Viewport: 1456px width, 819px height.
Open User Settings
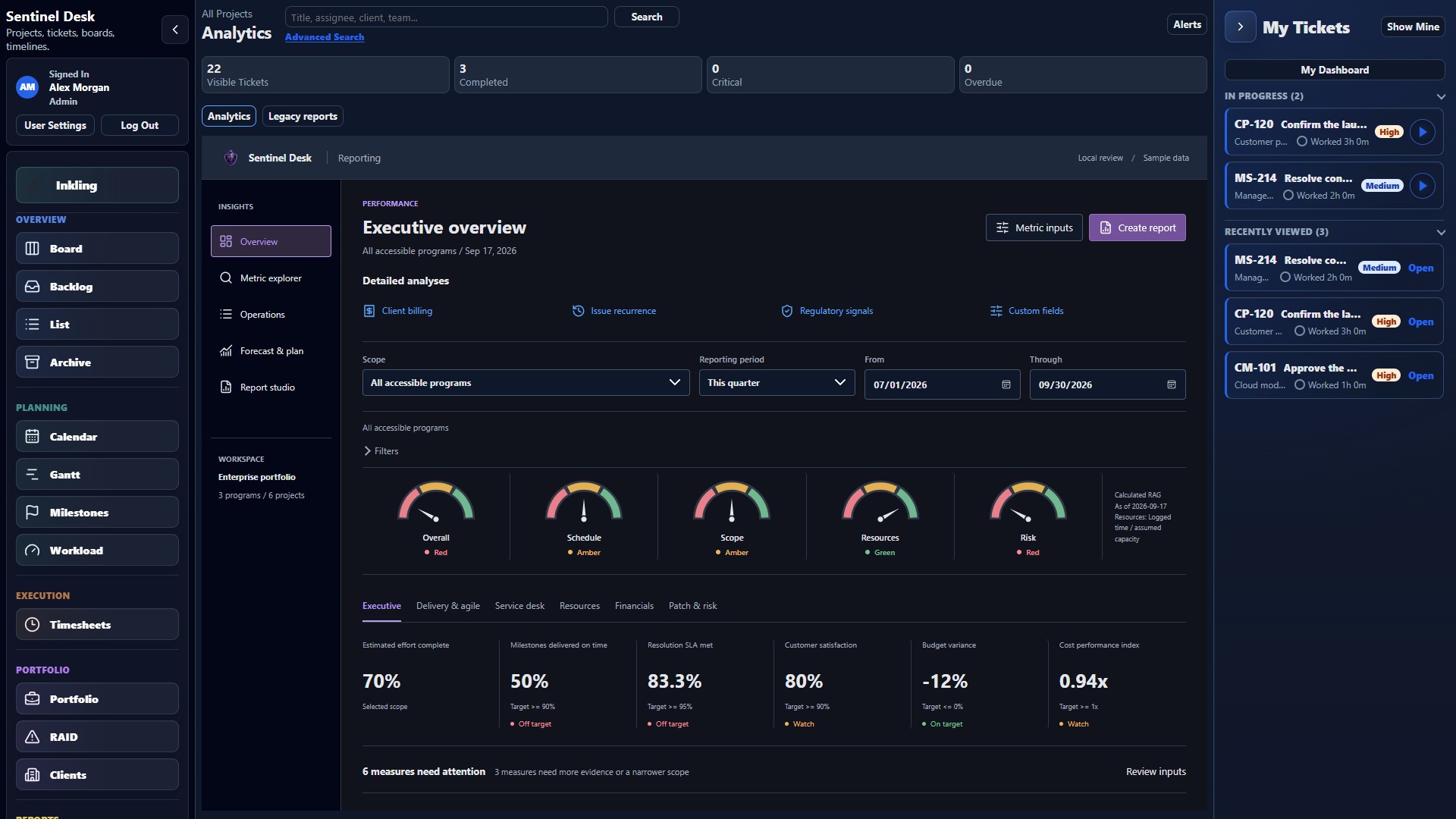(55, 125)
